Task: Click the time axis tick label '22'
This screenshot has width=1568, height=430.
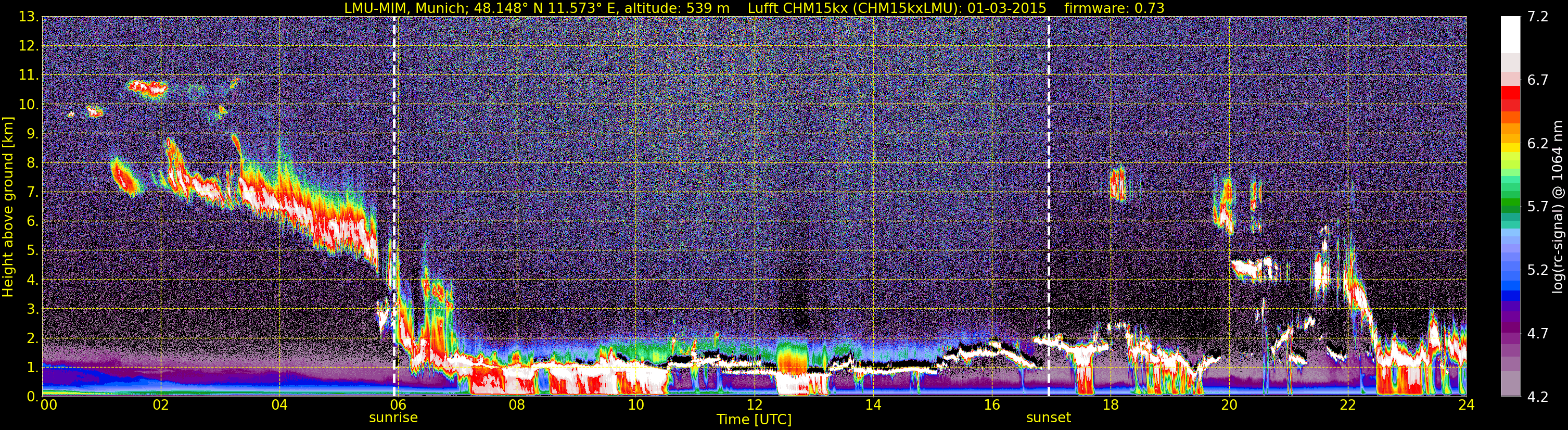Action: [x=1348, y=405]
